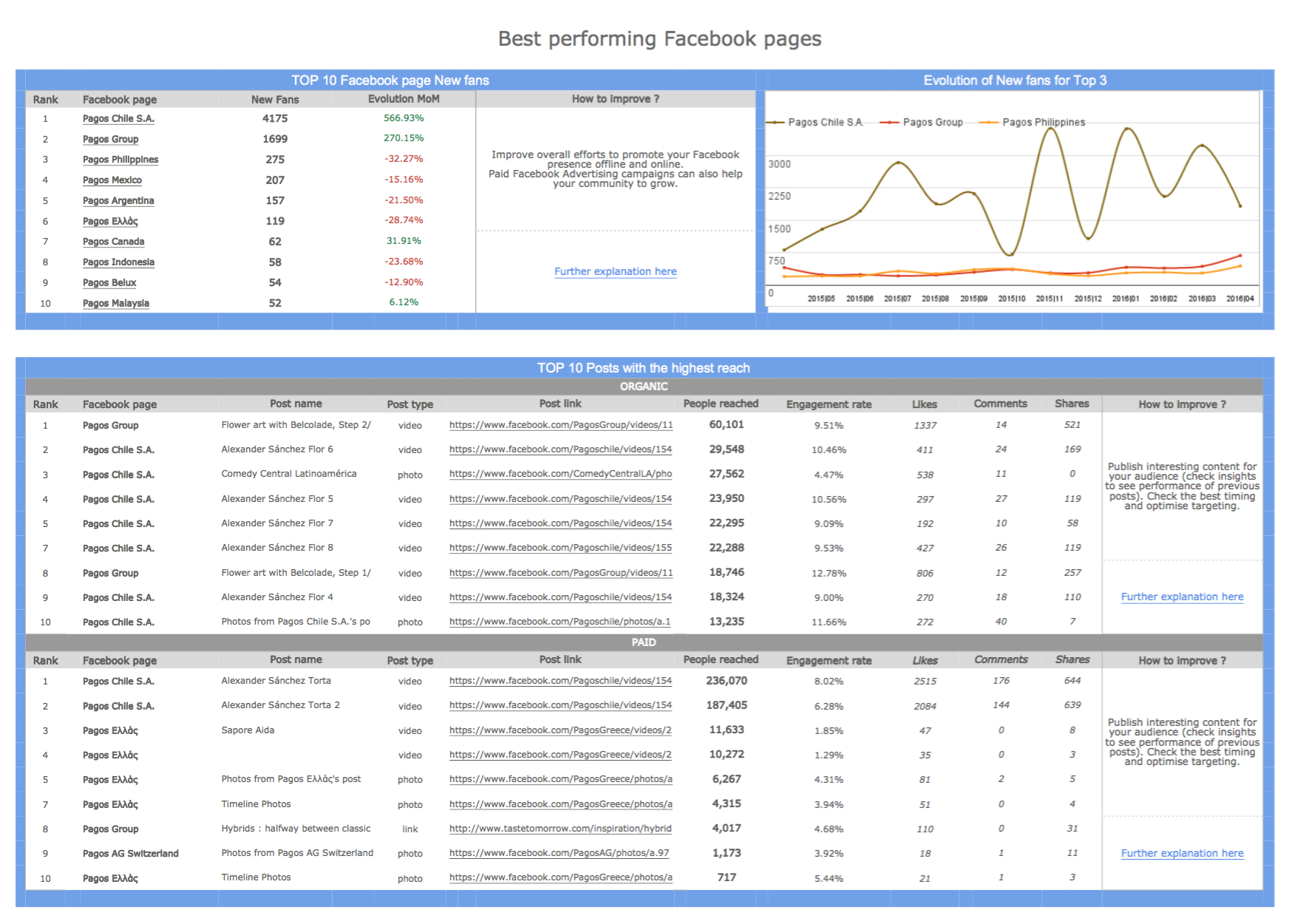Open the Pagos Malaysia page link

point(115,303)
